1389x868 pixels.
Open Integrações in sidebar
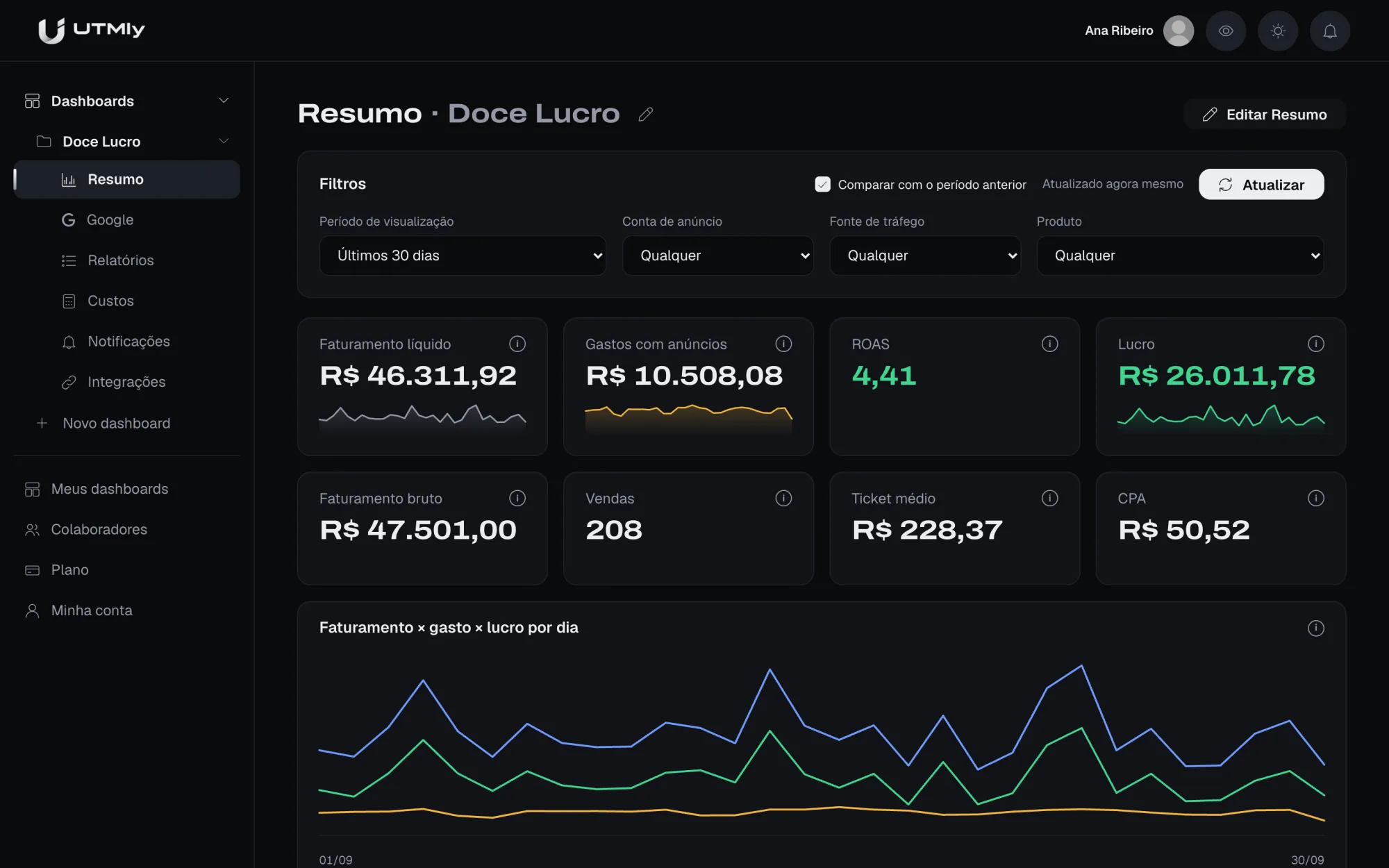(x=127, y=382)
